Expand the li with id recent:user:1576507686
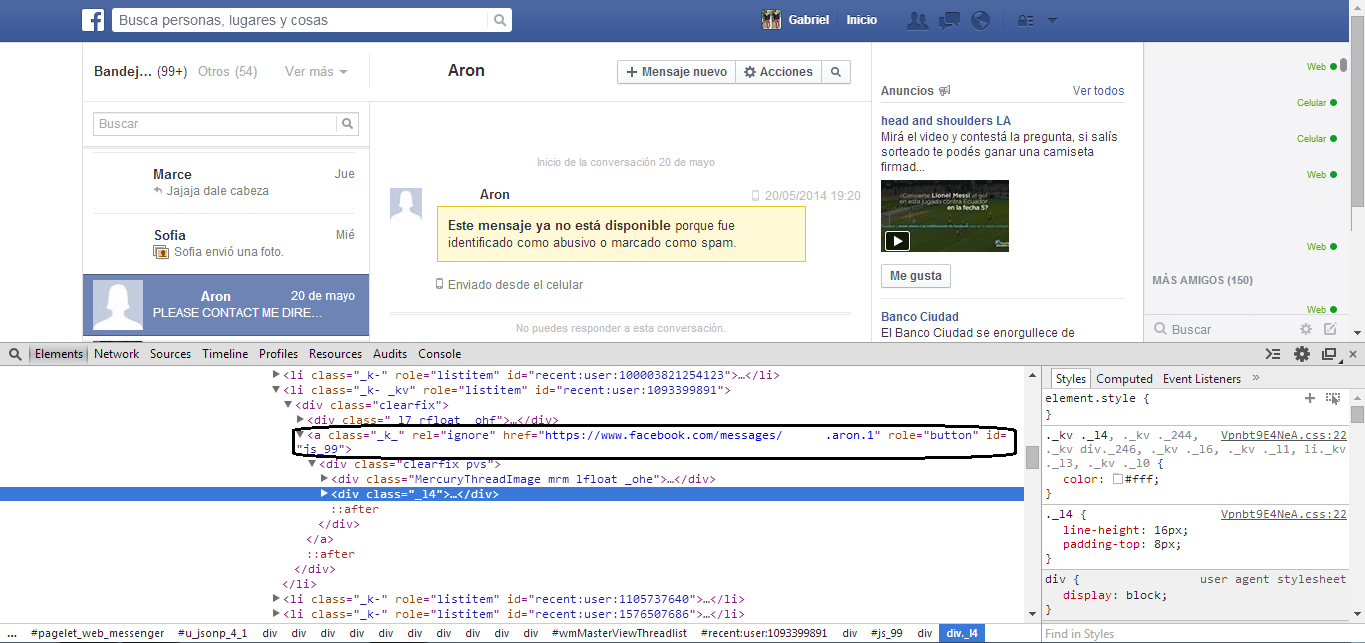The image size is (1365, 643). 277,614
